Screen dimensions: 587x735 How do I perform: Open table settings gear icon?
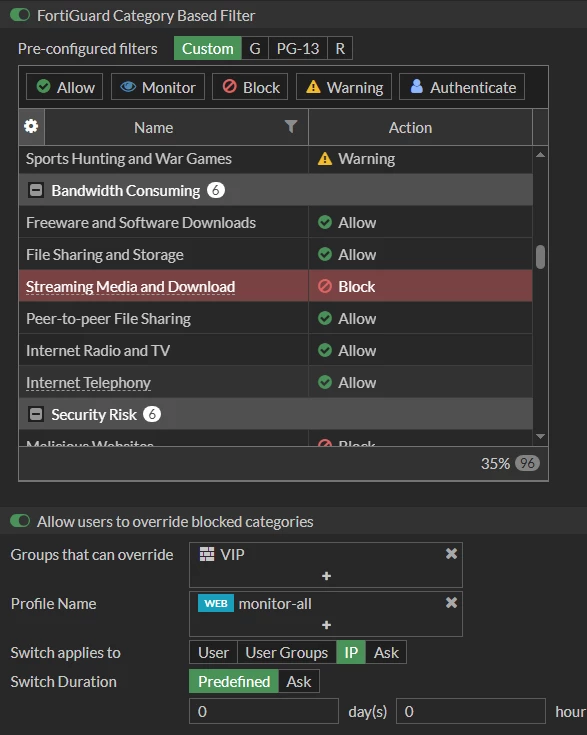coord(31,127)
